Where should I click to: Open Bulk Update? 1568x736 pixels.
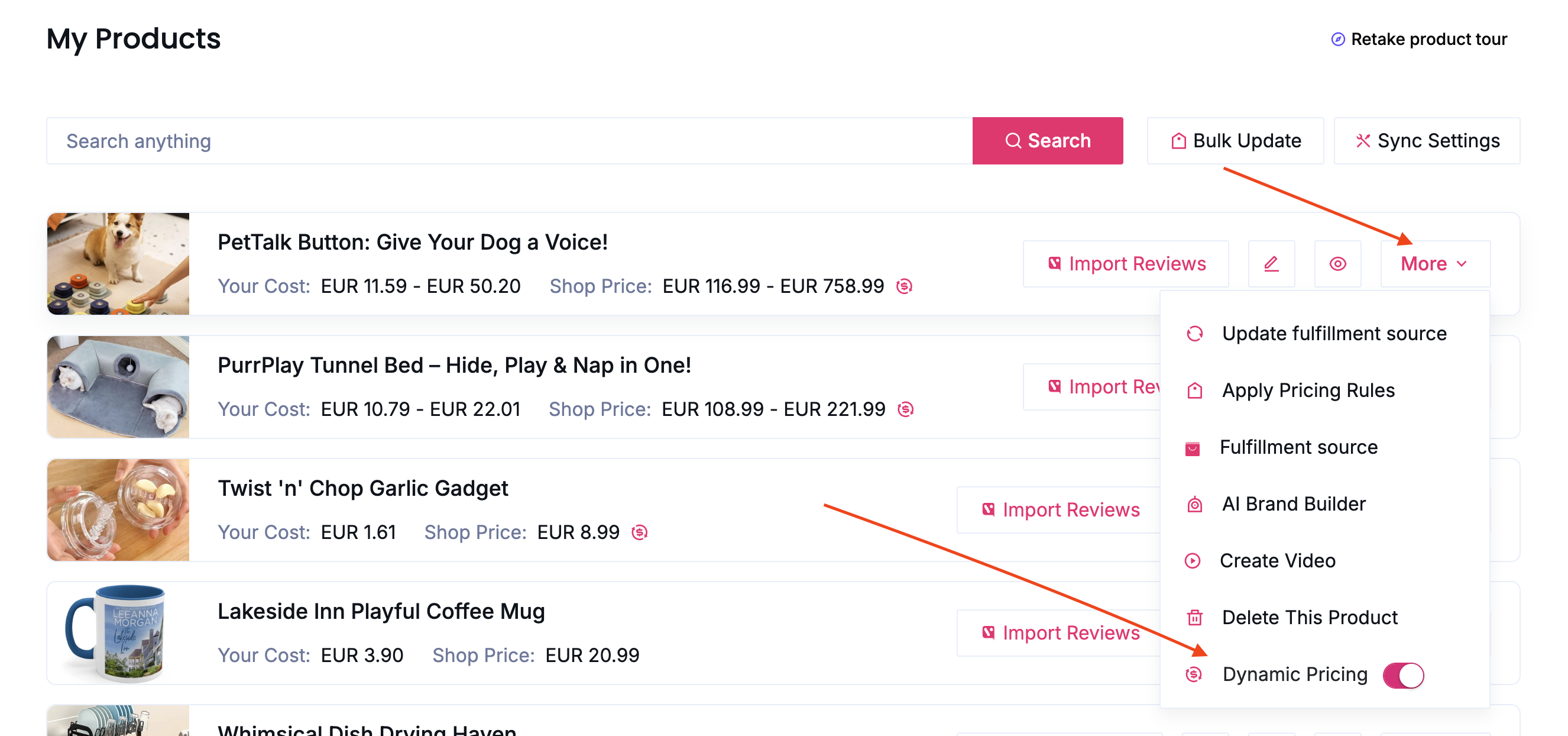(1235, 141)
